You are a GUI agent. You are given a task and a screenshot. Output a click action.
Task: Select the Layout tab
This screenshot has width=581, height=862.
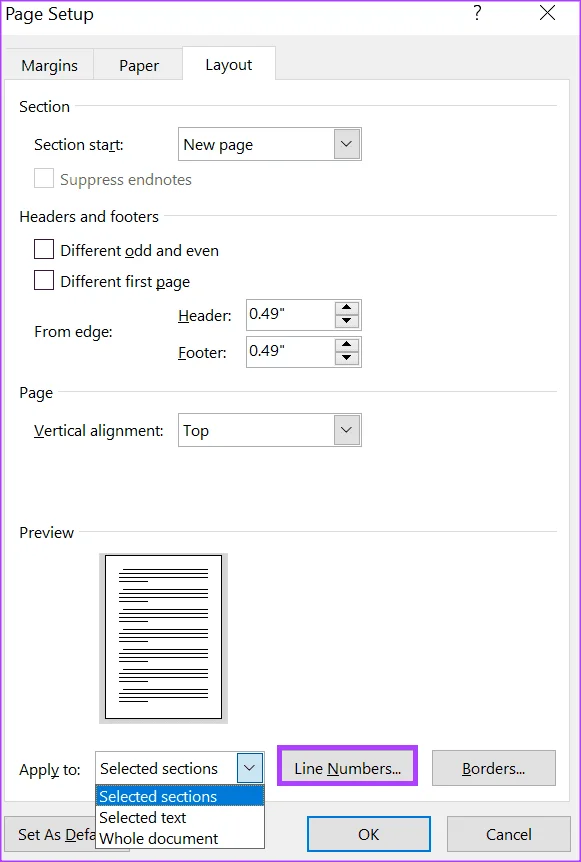229,64
